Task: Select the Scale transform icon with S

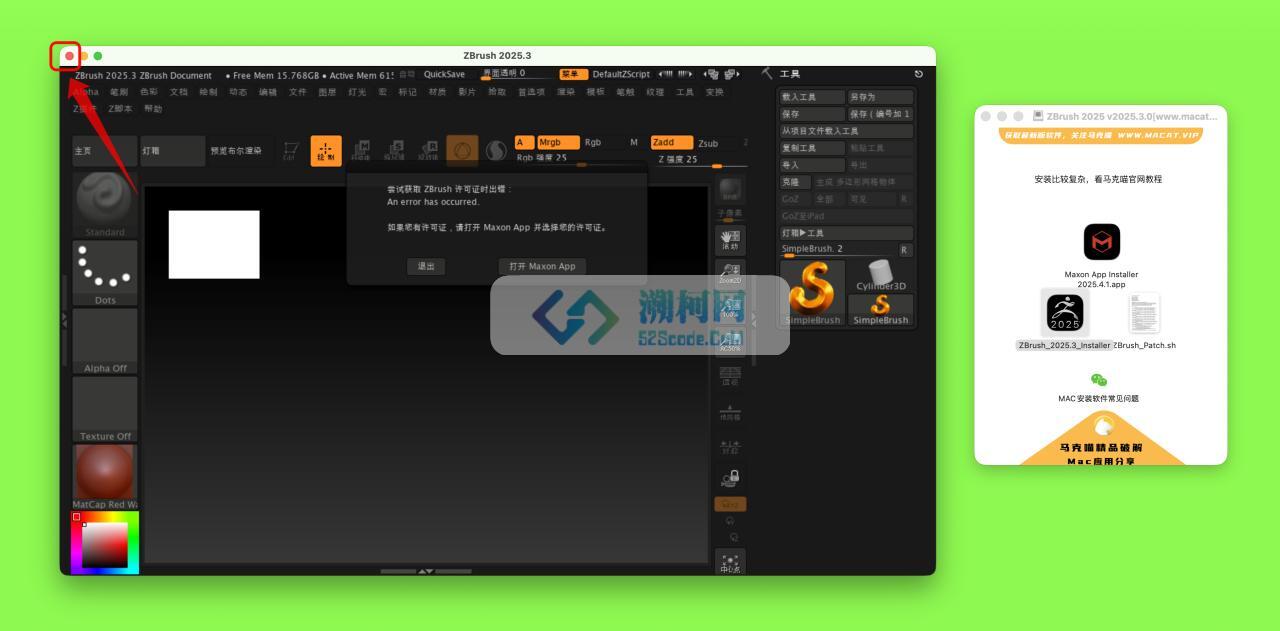Action: pos(394,151)
